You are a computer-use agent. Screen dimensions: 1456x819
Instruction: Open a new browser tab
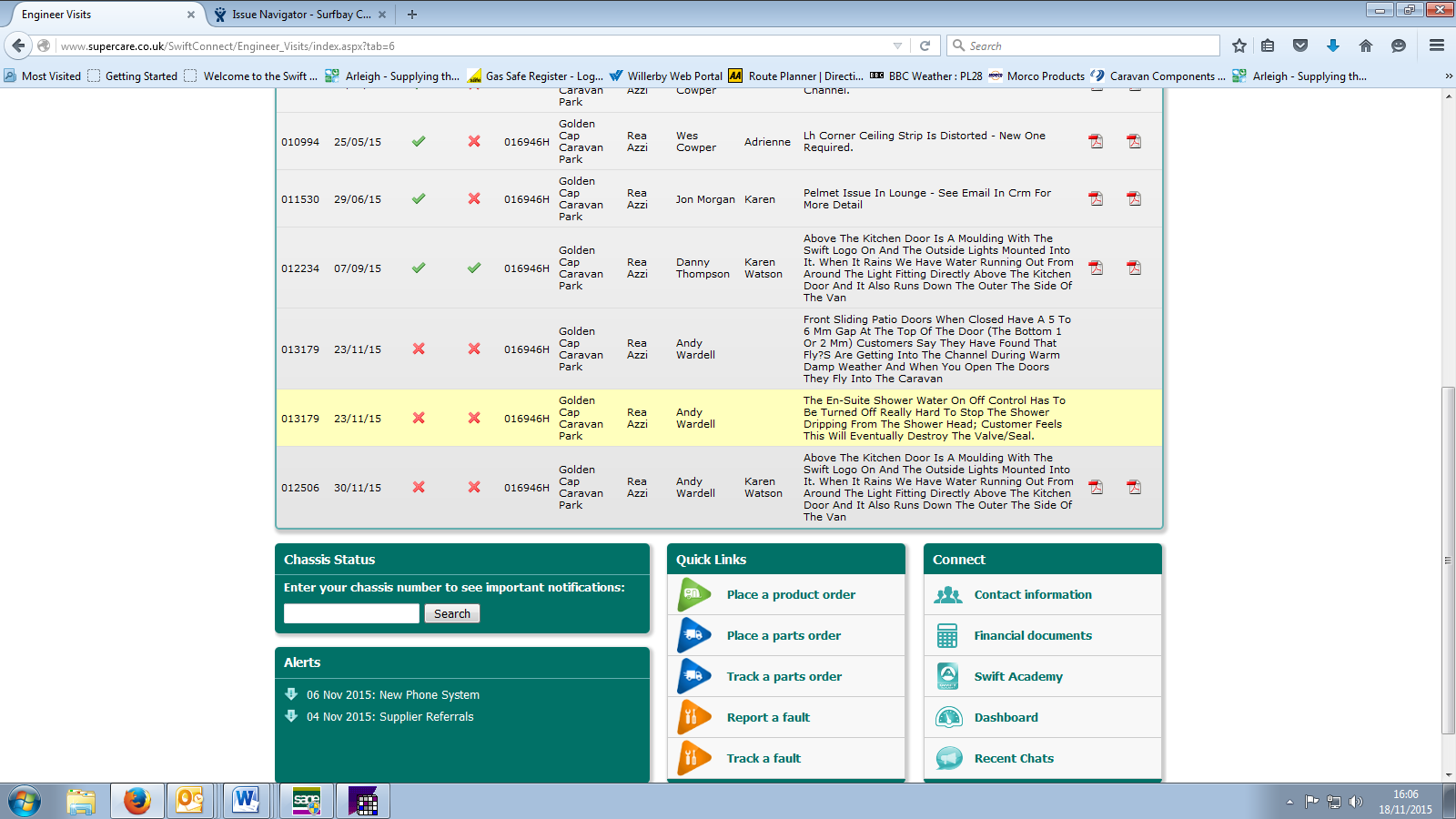coord(412,15)
